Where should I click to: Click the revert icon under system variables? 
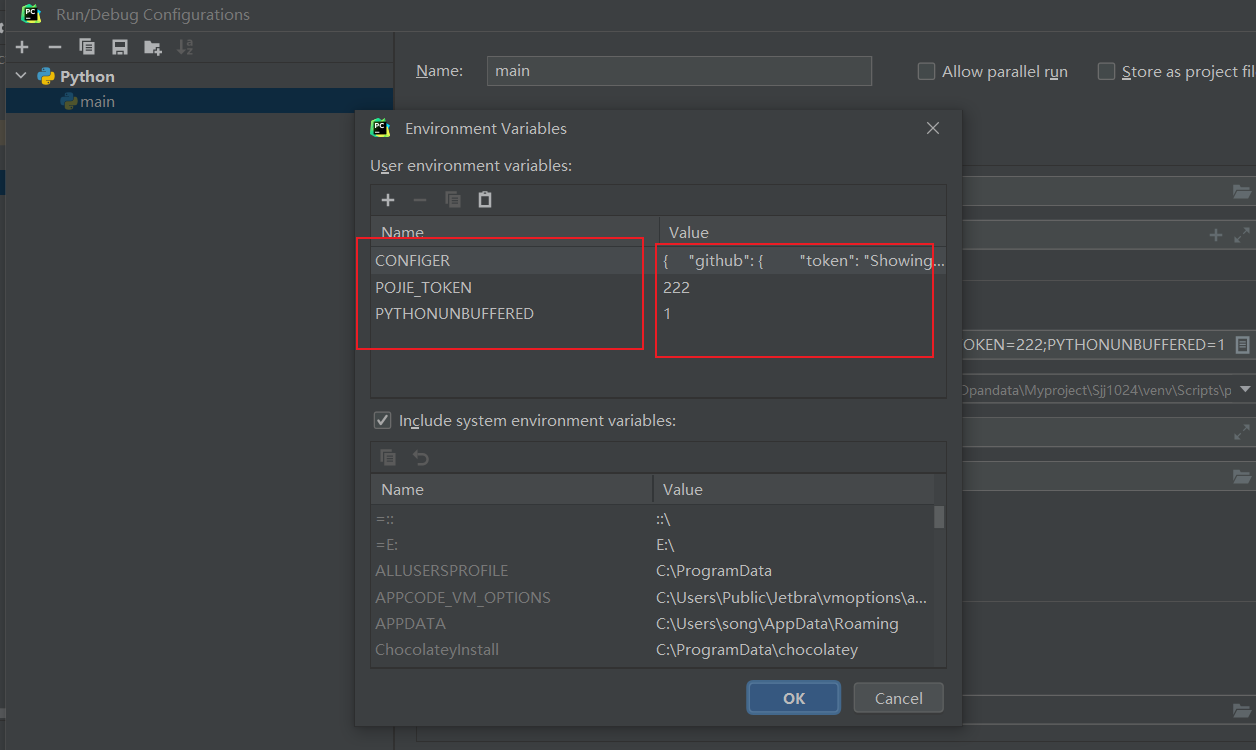tap(420, 457)
